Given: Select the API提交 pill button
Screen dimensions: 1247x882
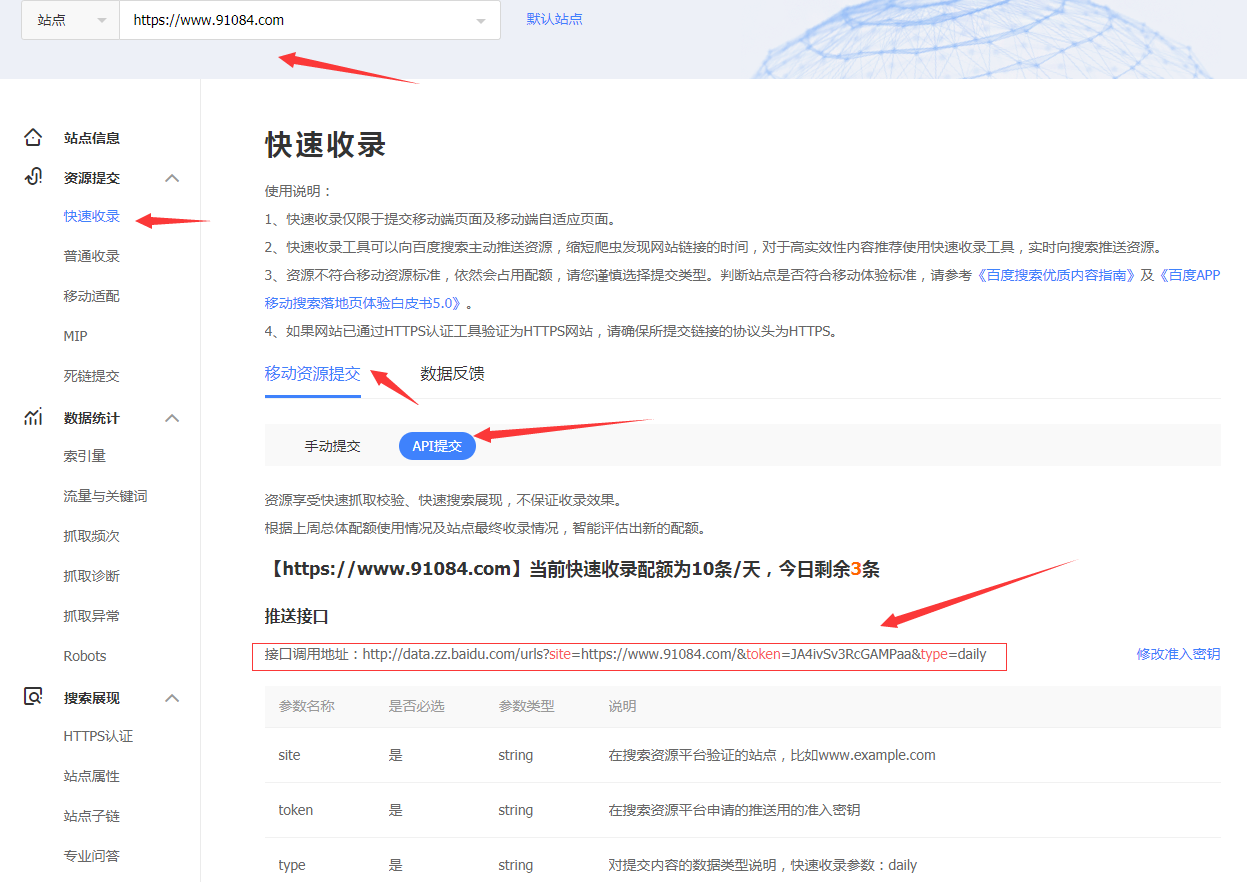Looking at the screenshot, I should coord(437,446).
